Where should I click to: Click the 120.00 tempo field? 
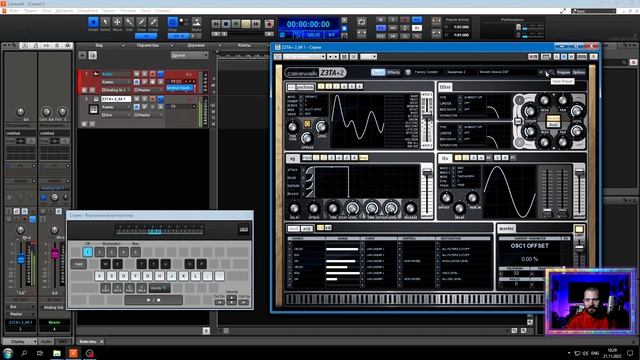point(313,35)
